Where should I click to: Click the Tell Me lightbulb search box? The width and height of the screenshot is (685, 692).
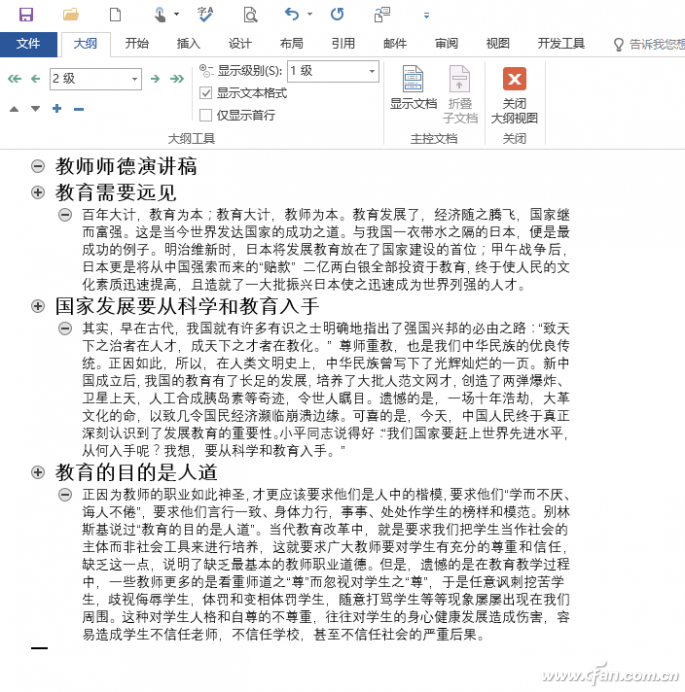point(649,44)
